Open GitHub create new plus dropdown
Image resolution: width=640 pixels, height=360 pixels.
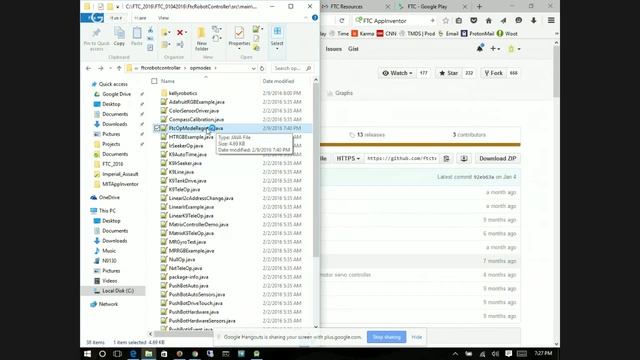pyautogui.click(x=495, y=49)
